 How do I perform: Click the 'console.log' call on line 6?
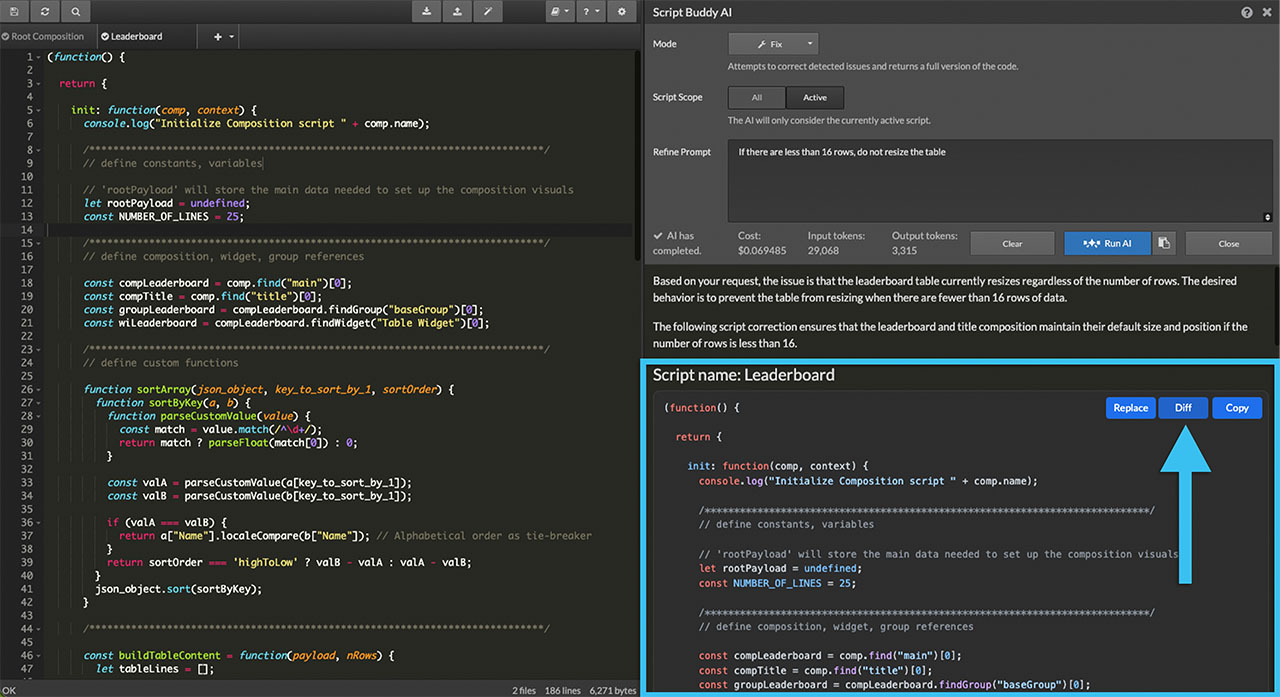coord(115,123)
